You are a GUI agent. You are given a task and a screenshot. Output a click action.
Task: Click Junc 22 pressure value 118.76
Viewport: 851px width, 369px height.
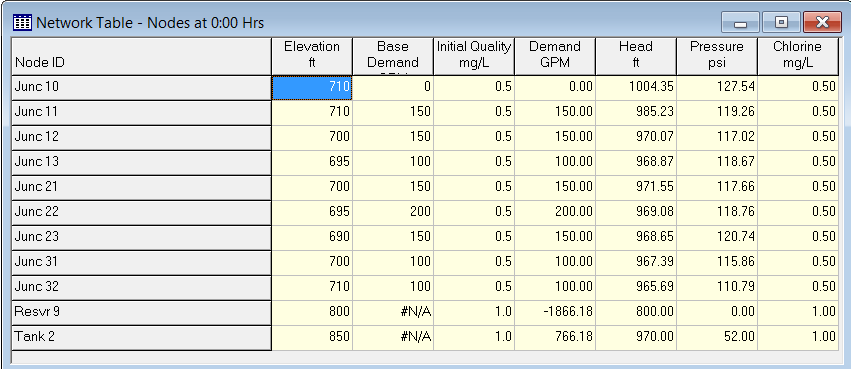[x=717, y=213]
